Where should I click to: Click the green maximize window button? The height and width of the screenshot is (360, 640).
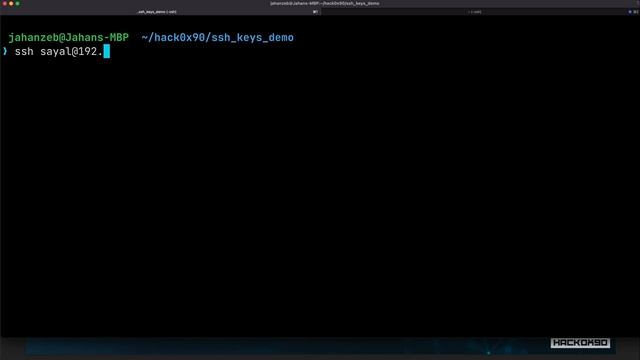pyautogui.click(x=17, y=3)
